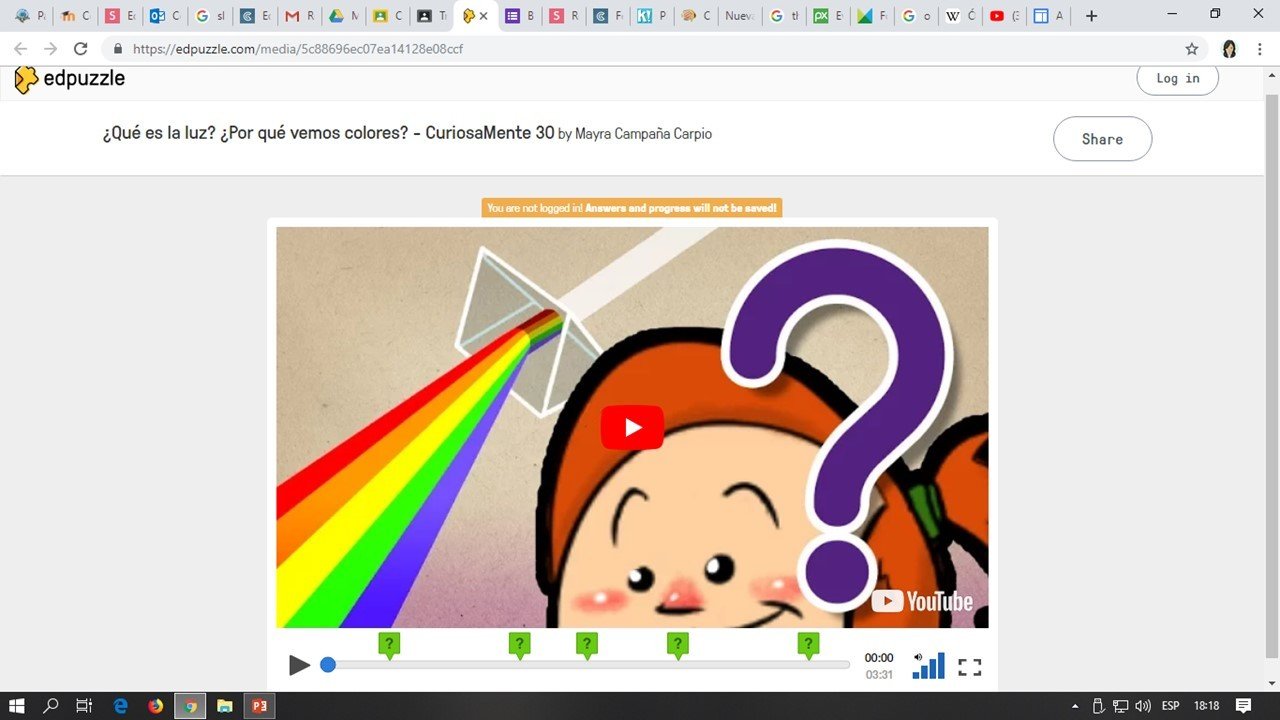Viewport: 1280px width, 720px height.
Task: Click the blue progress handle on the timeline
Action: (328, 664)
